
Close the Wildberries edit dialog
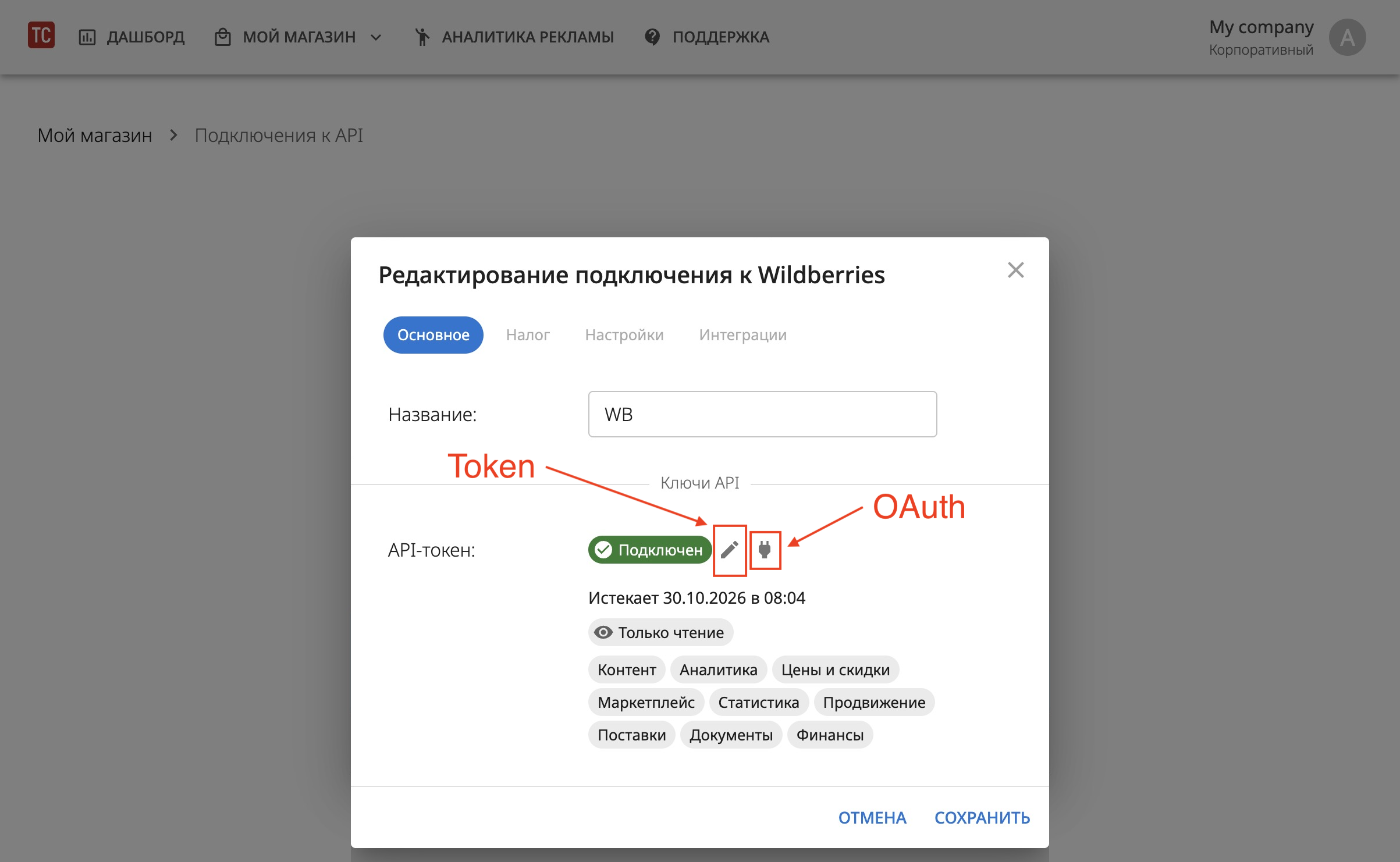click(x=1016, y=270)
